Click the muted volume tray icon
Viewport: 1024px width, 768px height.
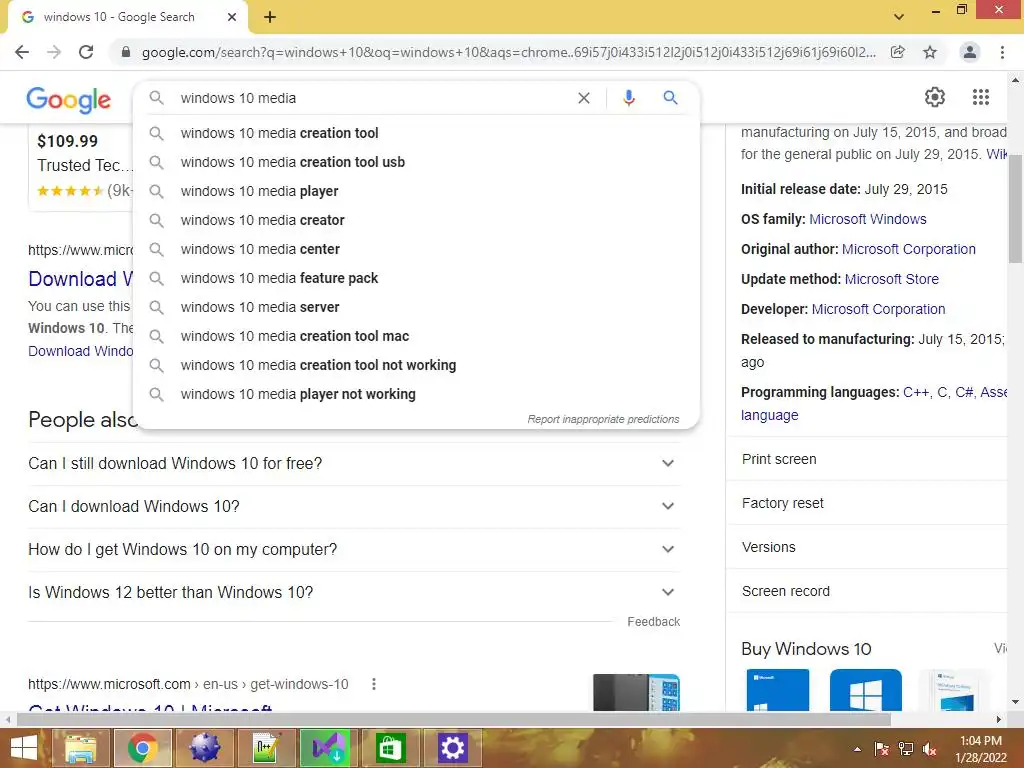(x=930, y=748)
